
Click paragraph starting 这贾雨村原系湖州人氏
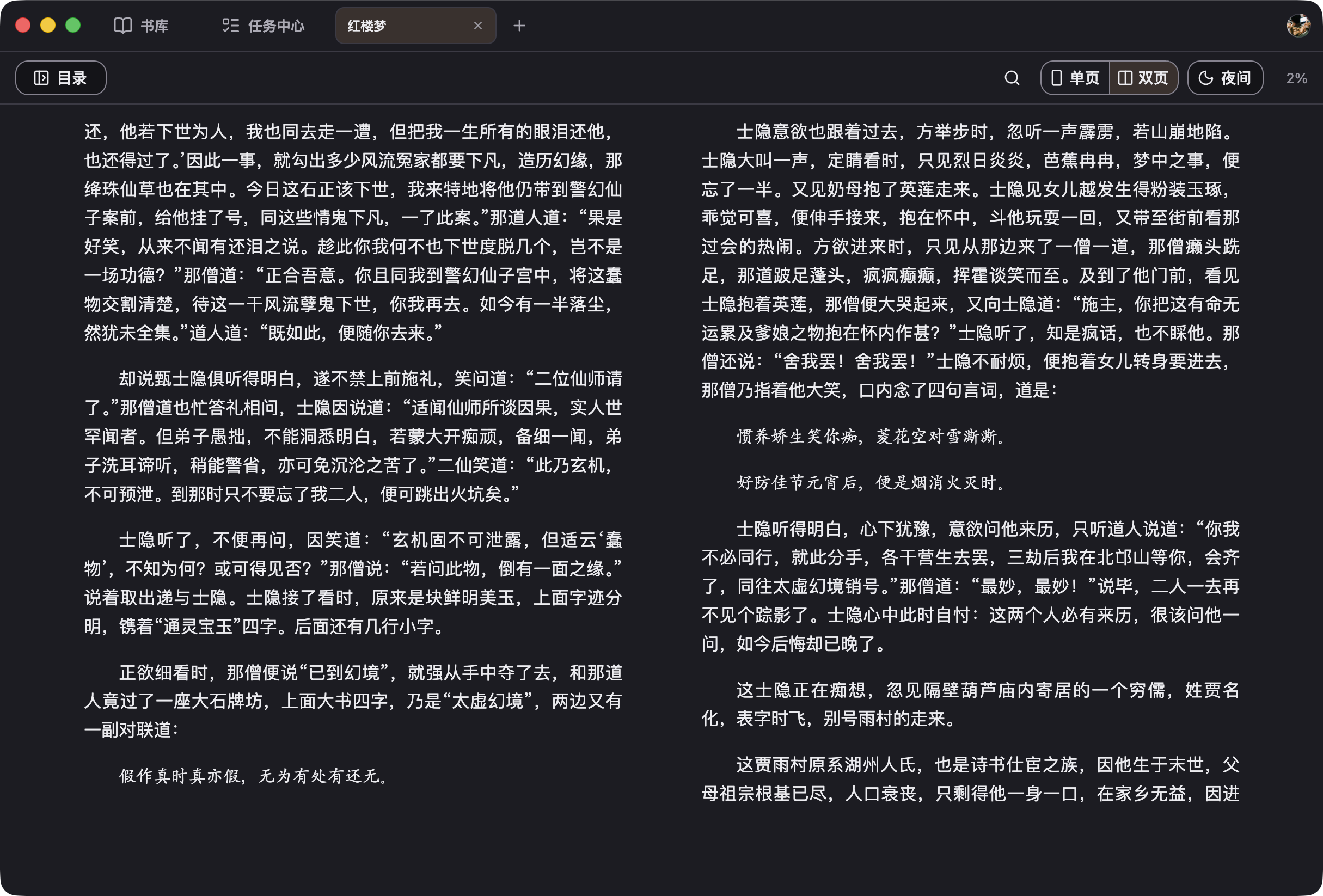click(971, 779)
